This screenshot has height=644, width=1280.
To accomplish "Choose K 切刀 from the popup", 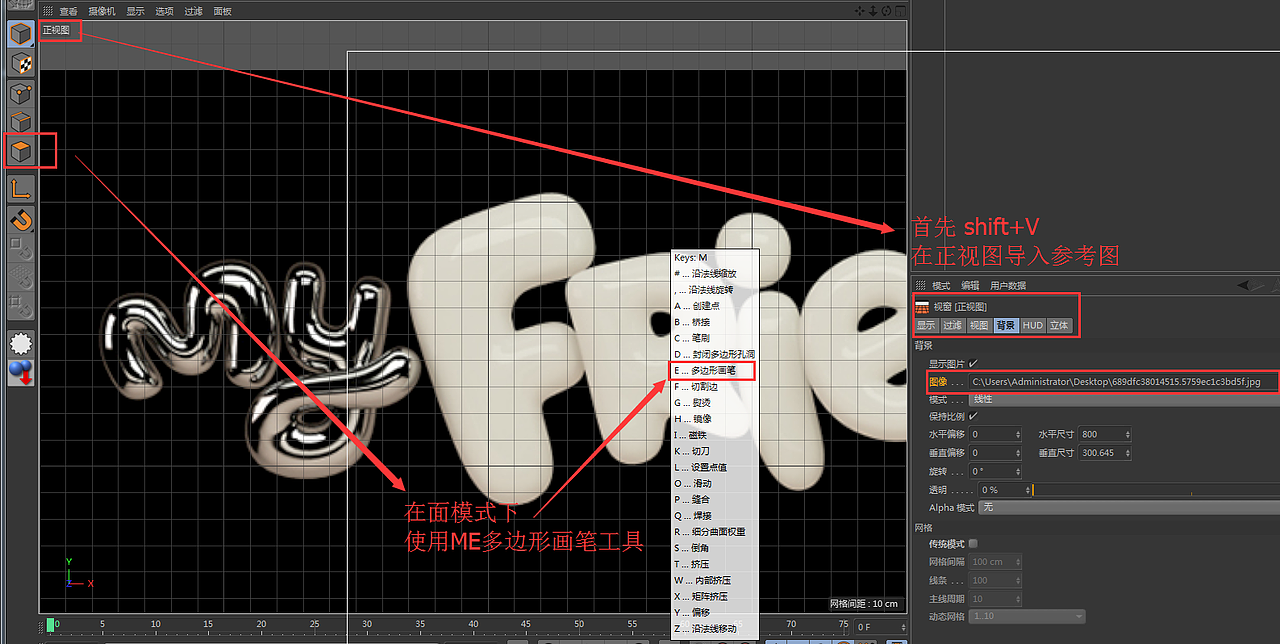I will tap(714, 451).
